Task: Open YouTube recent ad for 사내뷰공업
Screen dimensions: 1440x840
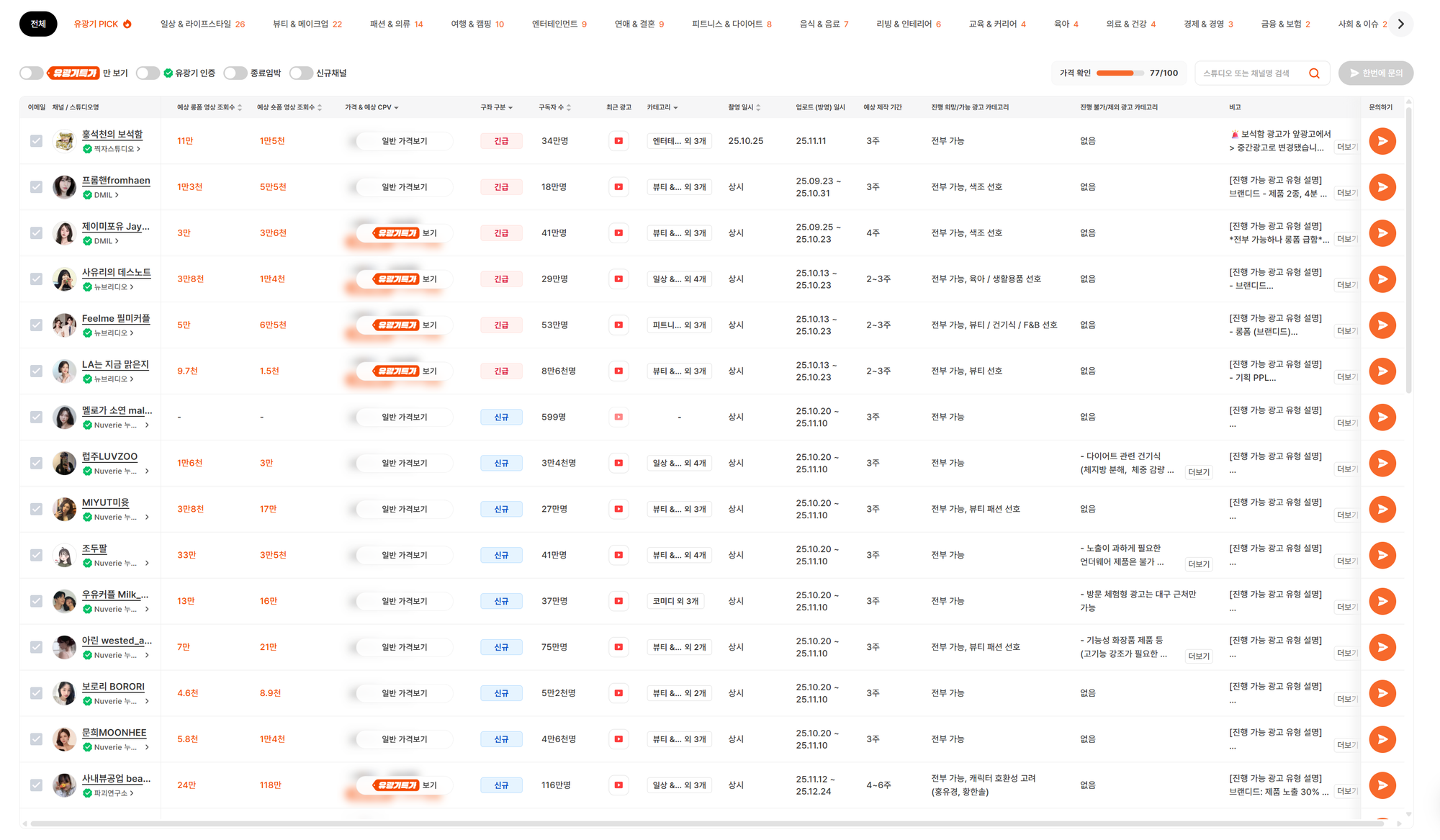Action: point(618,785)
